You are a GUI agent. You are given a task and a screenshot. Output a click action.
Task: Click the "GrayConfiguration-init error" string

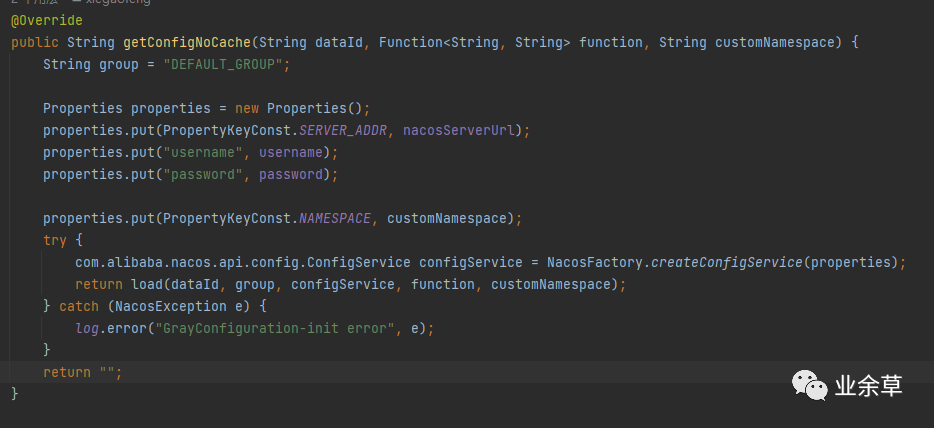click(274, 328)
